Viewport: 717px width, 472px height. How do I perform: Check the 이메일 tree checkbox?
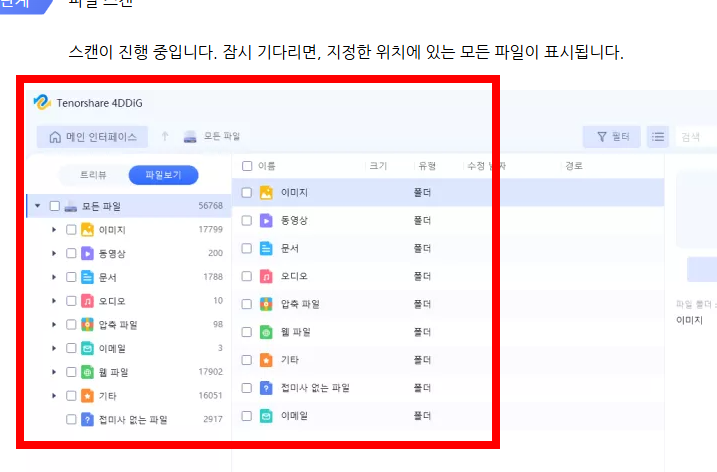coord(71,349)
